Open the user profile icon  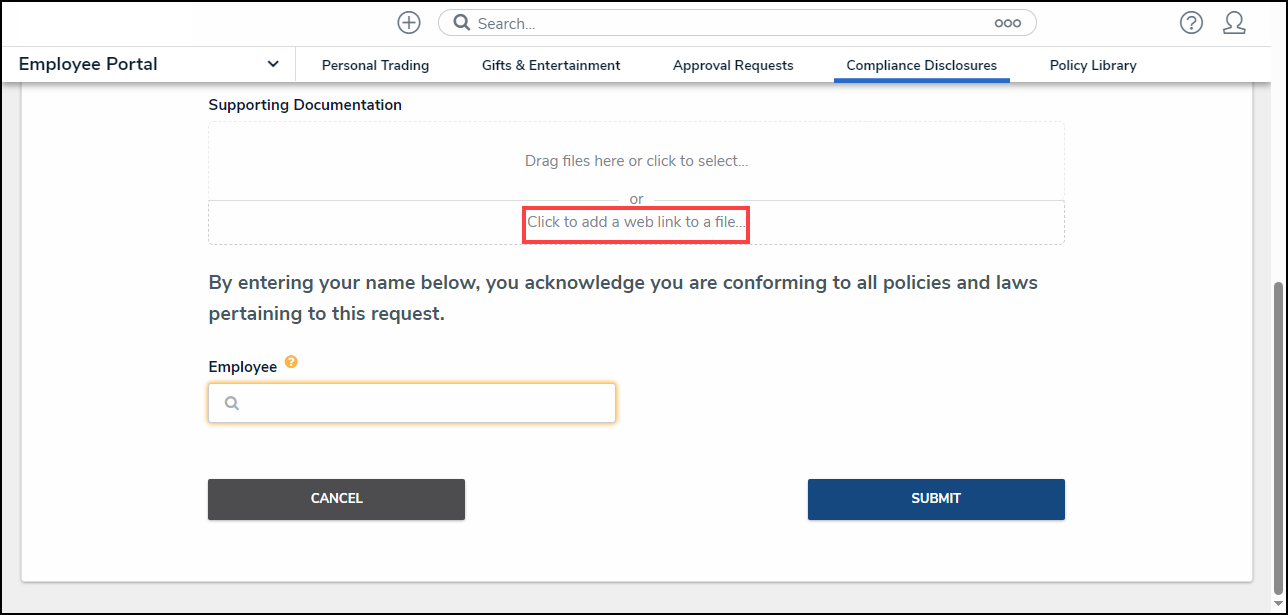click(1234, 23)
